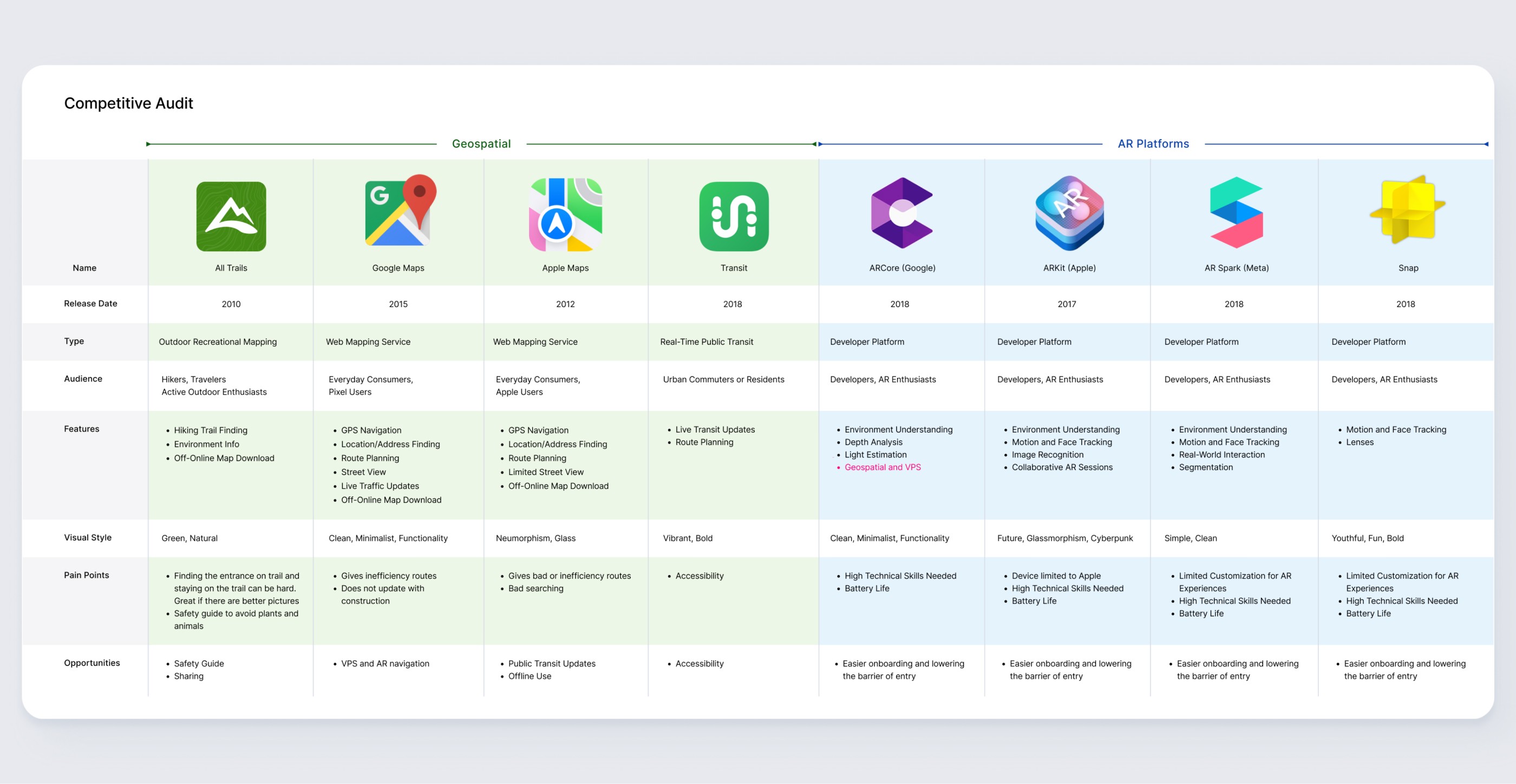Select the Apple Maps app icon
Screen dimensions: 1516x784
tap(565, 214)
